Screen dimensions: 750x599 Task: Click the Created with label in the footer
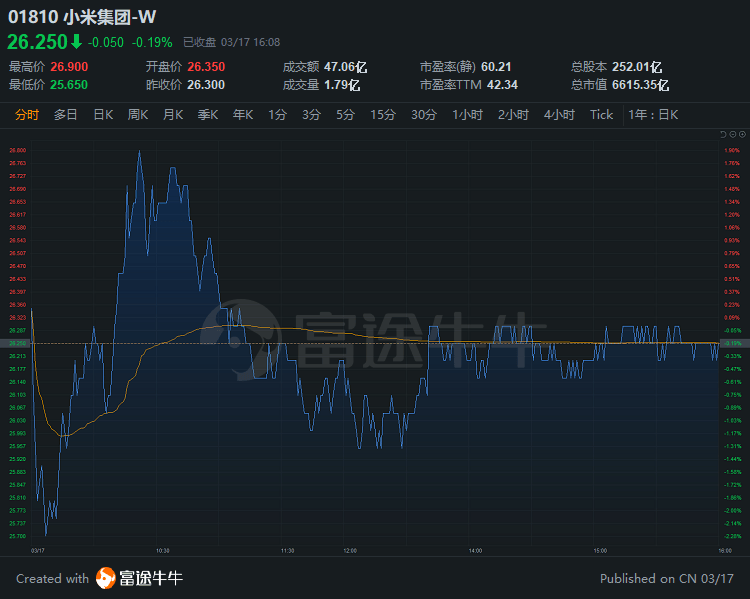53,579
